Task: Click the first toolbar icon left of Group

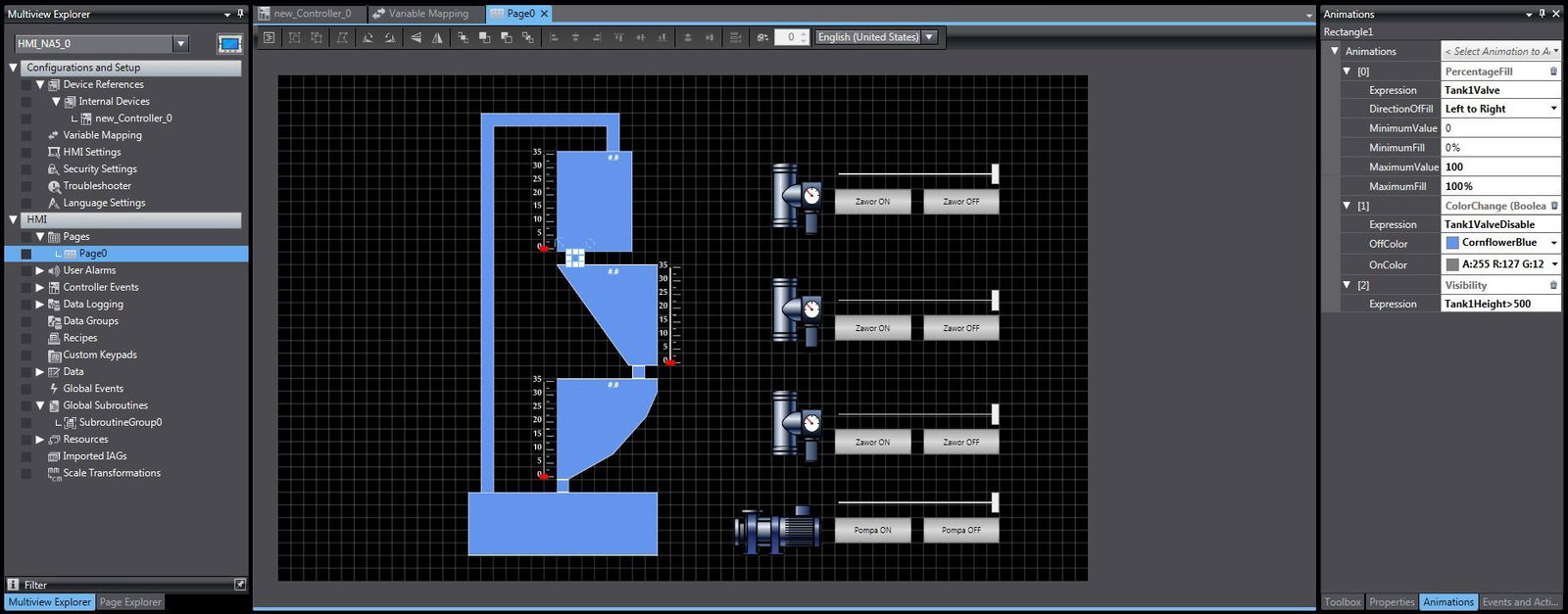Action: point(269,37)
